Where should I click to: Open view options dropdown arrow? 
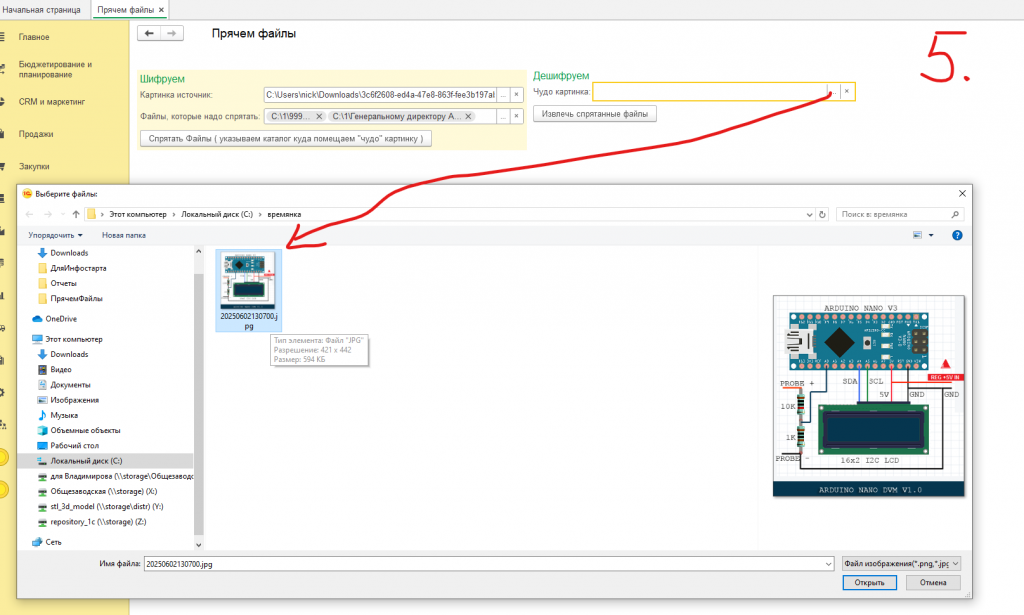931,235
